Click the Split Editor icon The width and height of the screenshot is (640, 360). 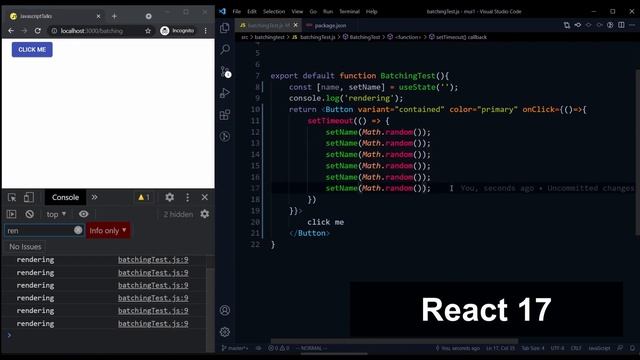[621, 25]
